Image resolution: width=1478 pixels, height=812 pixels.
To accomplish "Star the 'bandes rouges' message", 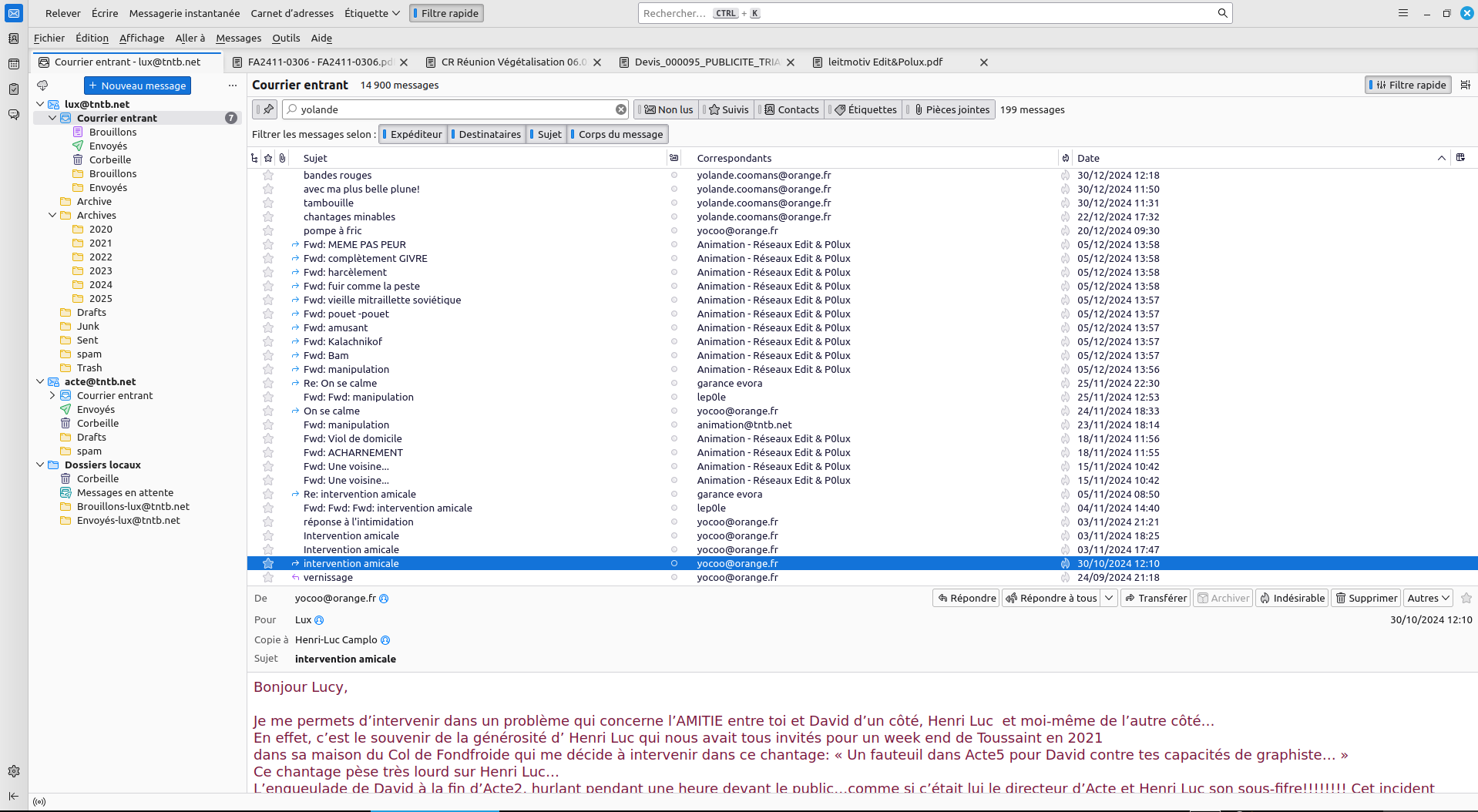I will tap(268, 176).
